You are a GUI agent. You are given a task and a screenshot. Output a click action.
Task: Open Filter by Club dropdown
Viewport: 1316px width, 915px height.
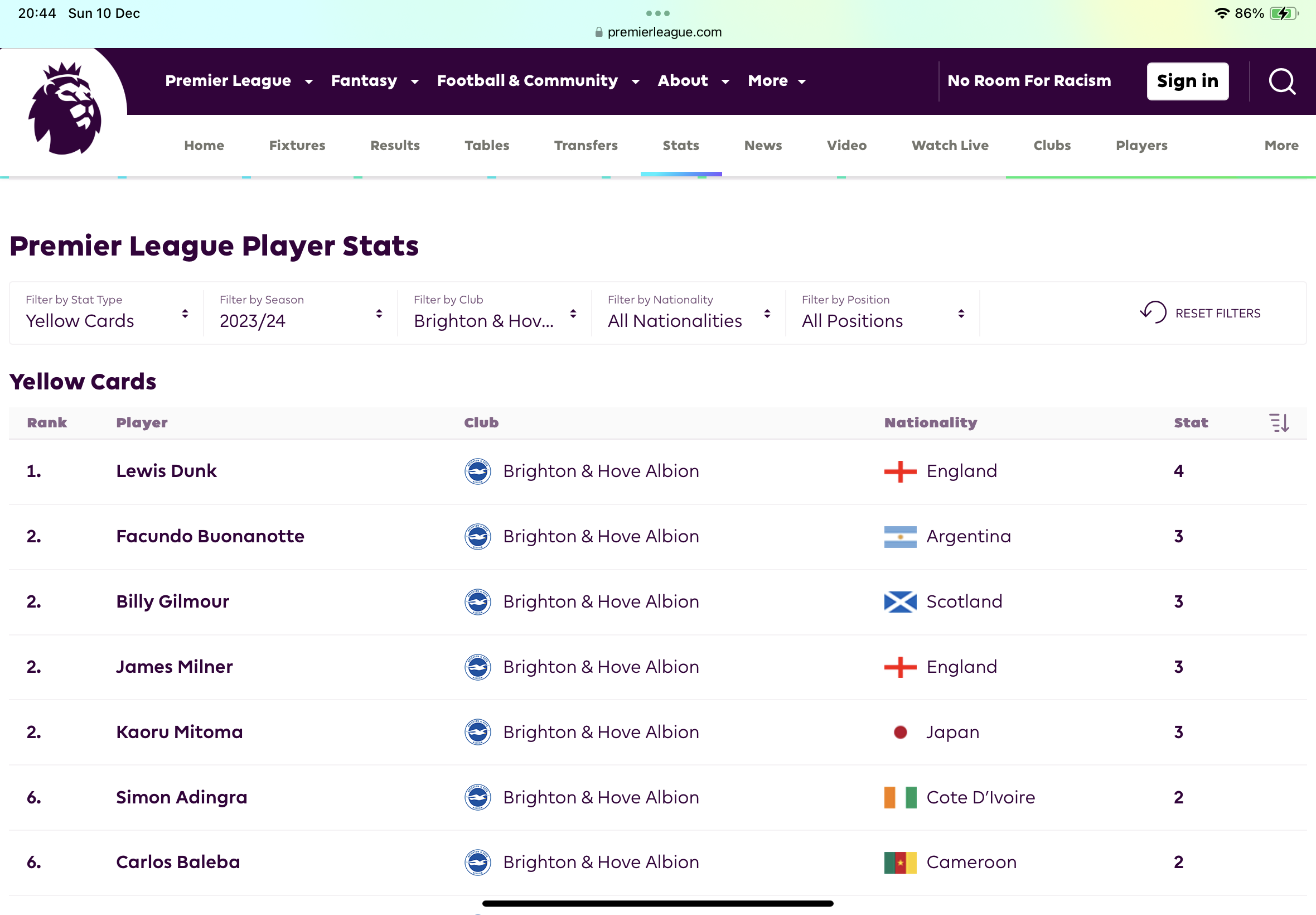(x=495, y=313)
